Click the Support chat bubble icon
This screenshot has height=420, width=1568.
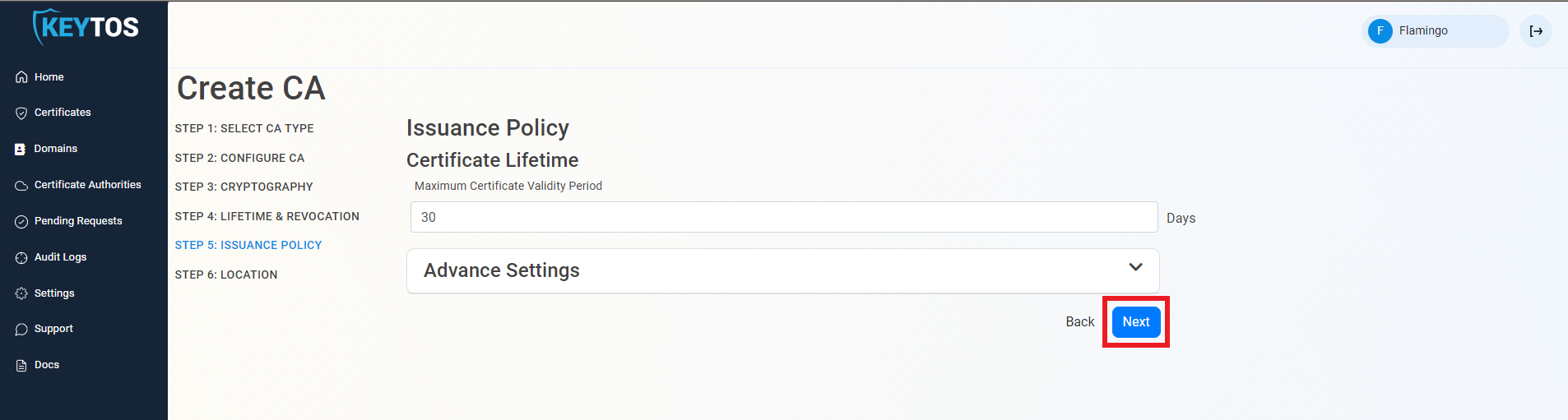coord(21,330)
